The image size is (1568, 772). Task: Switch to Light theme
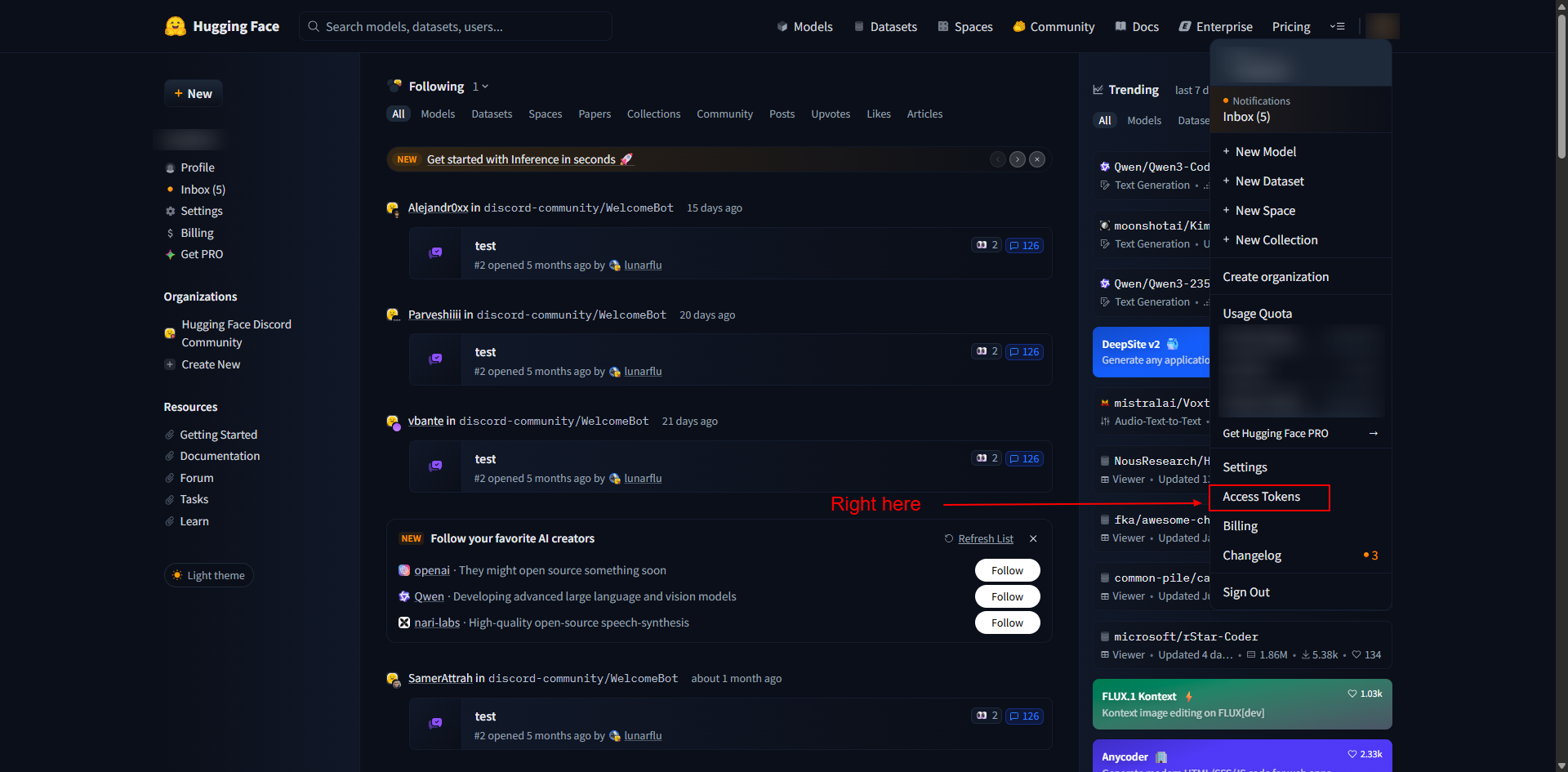click(209, 575)
